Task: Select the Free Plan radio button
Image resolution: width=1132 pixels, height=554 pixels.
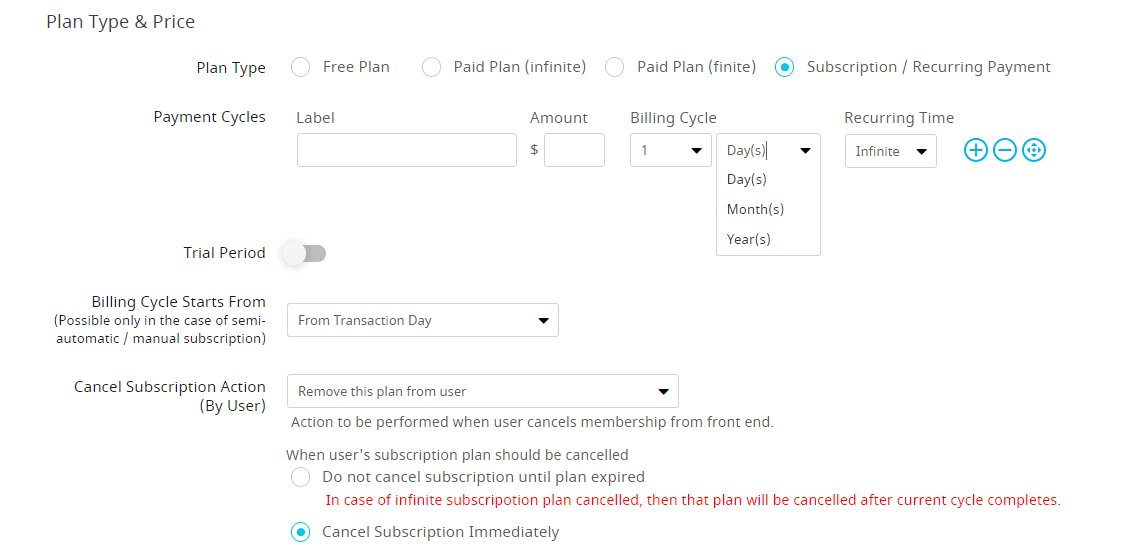Action: coord(300,67)
